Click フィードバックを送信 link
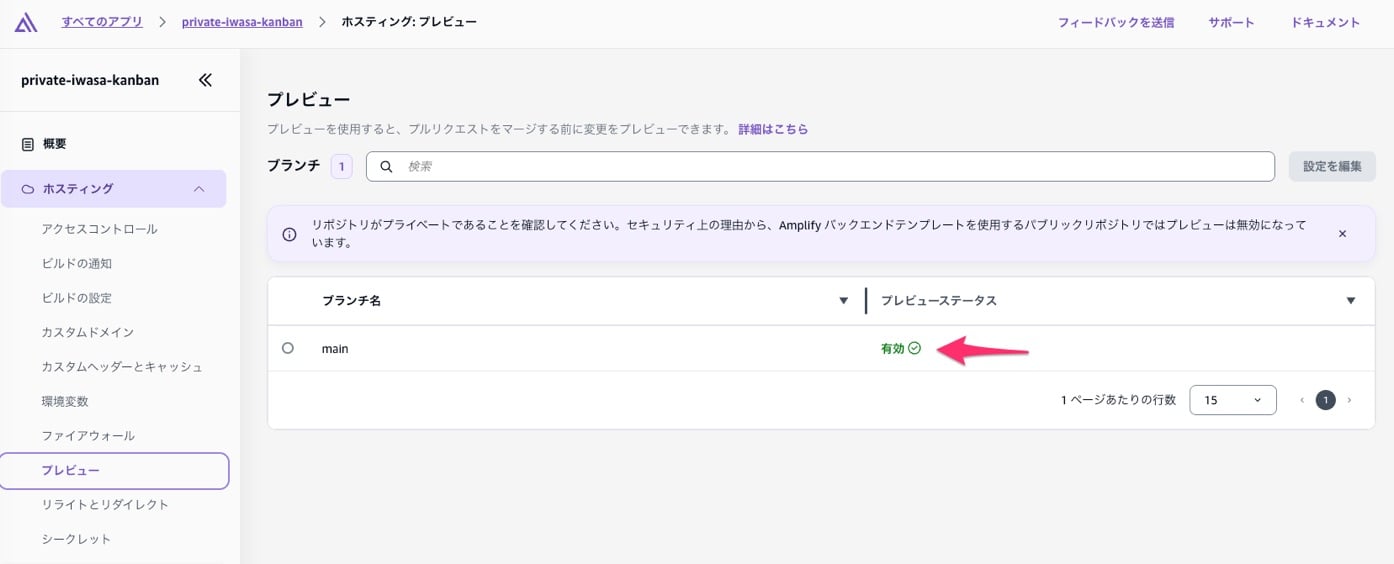 click(1116, 22)
